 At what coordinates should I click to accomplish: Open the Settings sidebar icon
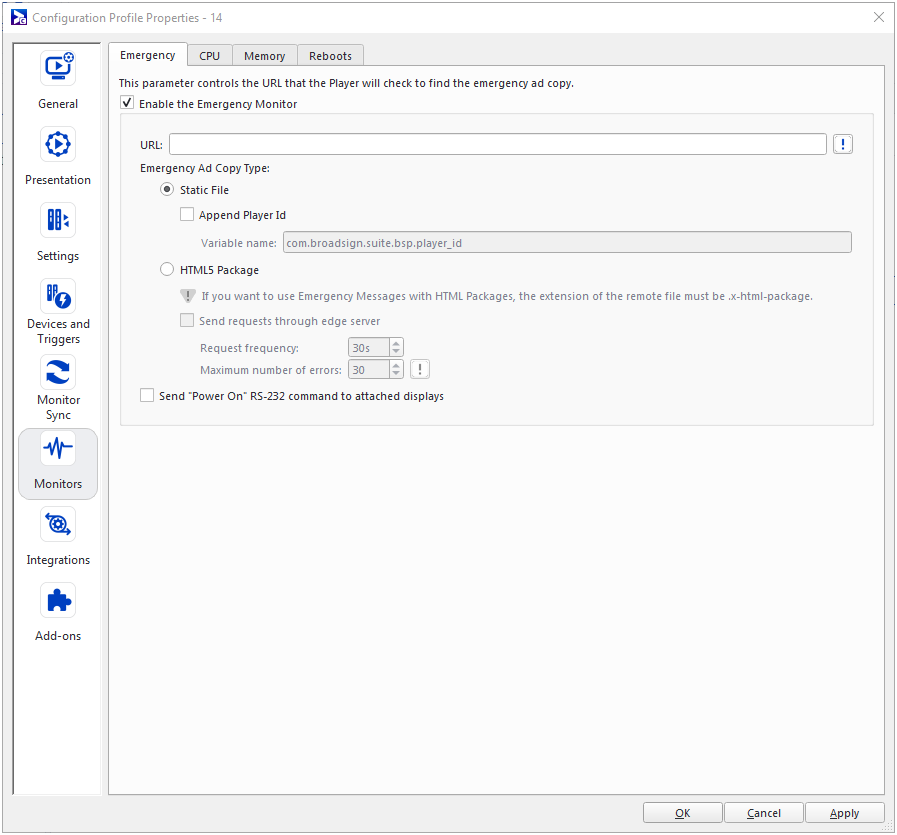(x=58, y=220)
